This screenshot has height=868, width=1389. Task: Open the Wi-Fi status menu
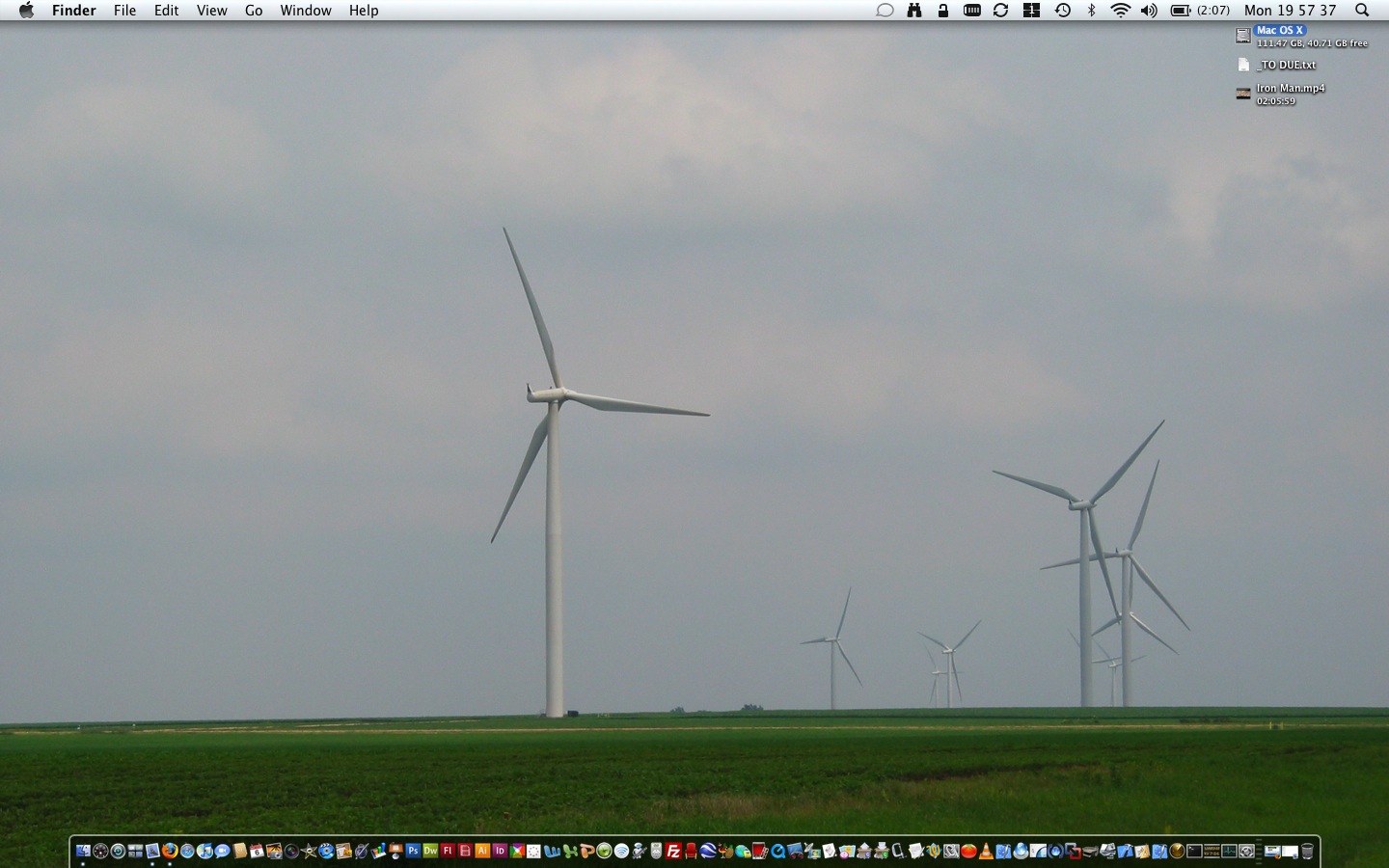click(x=1120, y=11)
